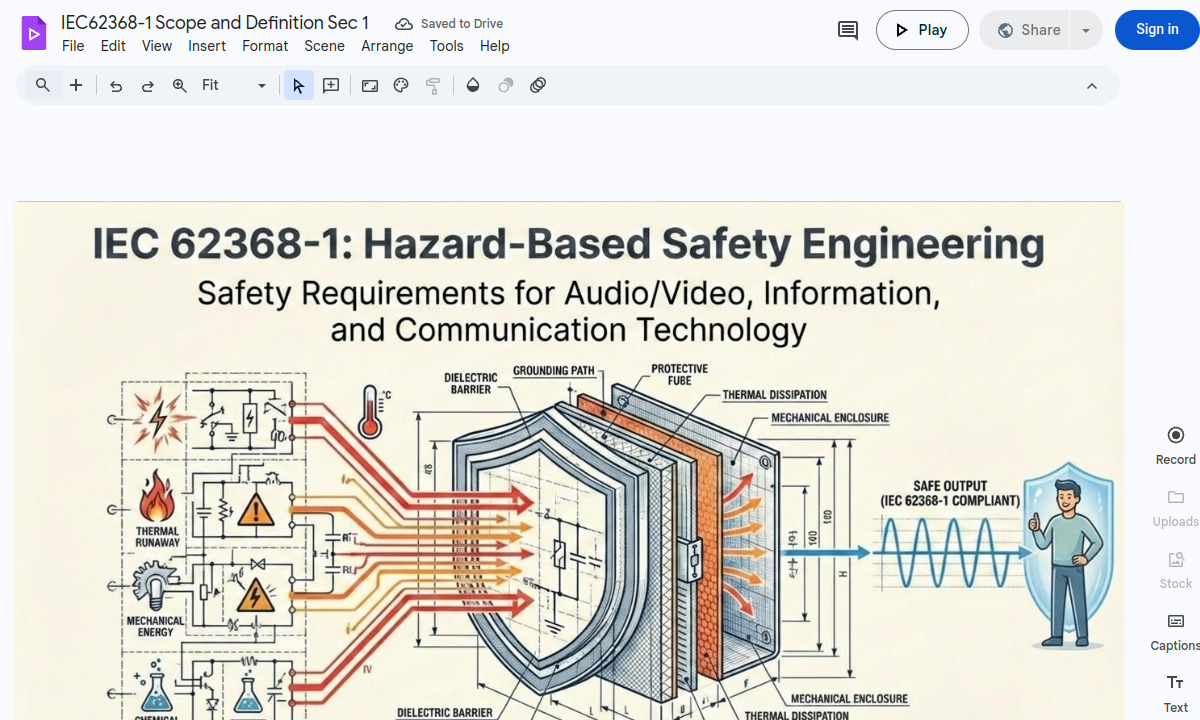Screen dimensions: 1200x720
Task: Open the Record panel in sidebar
Action: pyautogui.click(x=1175, y=445)
